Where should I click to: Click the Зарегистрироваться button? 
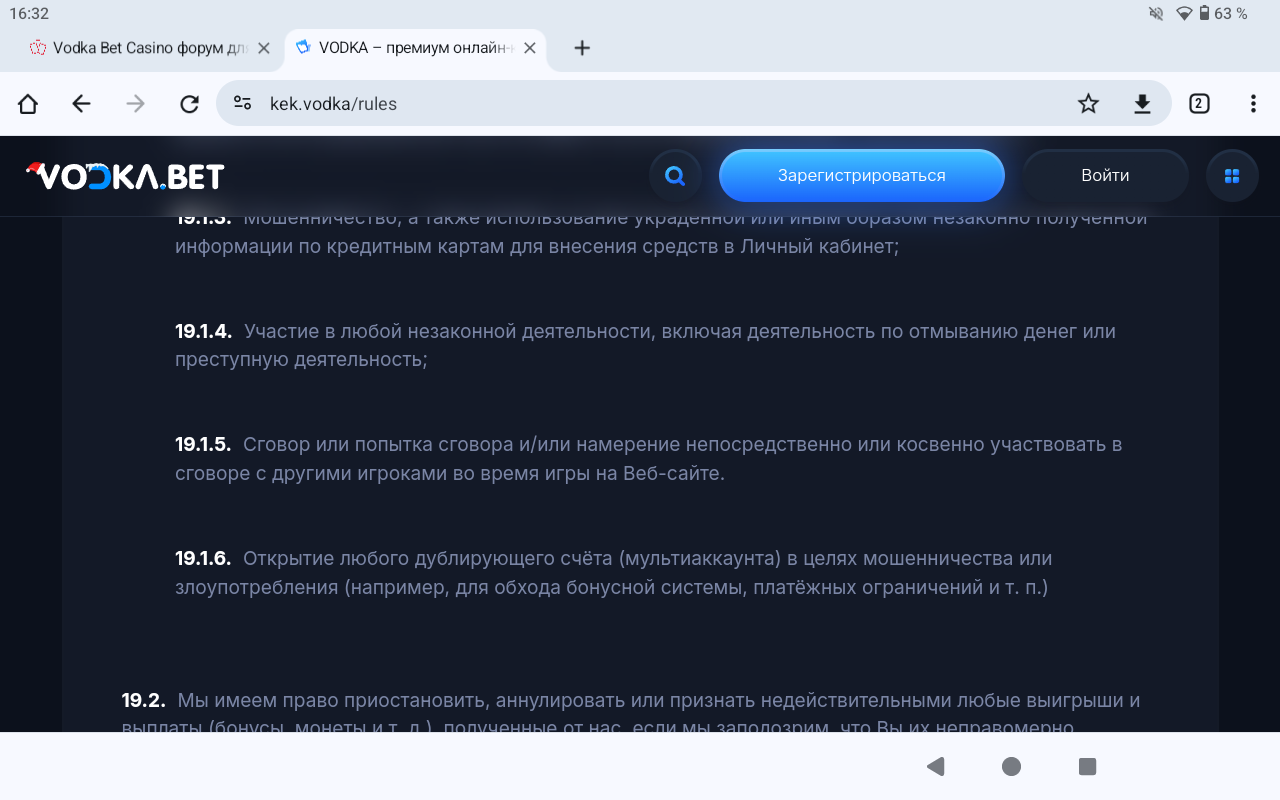coord(861,176)
